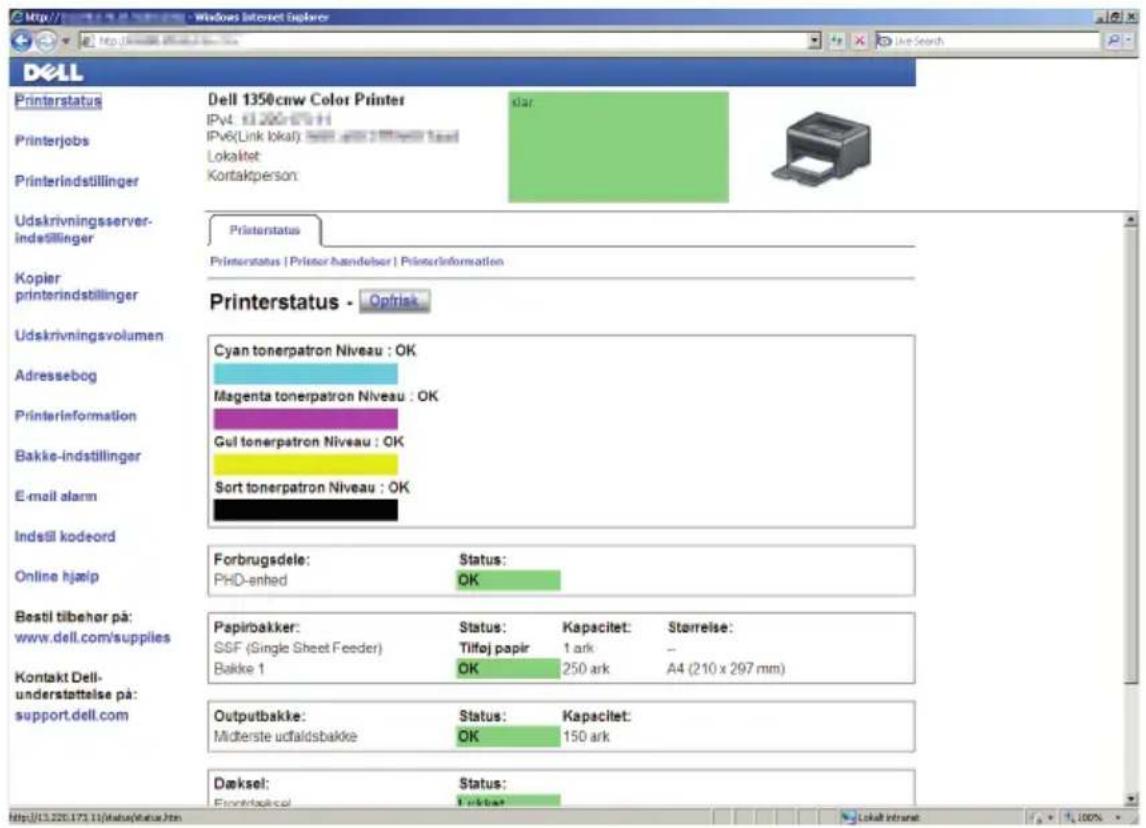
Task: Open the Adressebog sidebar link
Action: 56,376
